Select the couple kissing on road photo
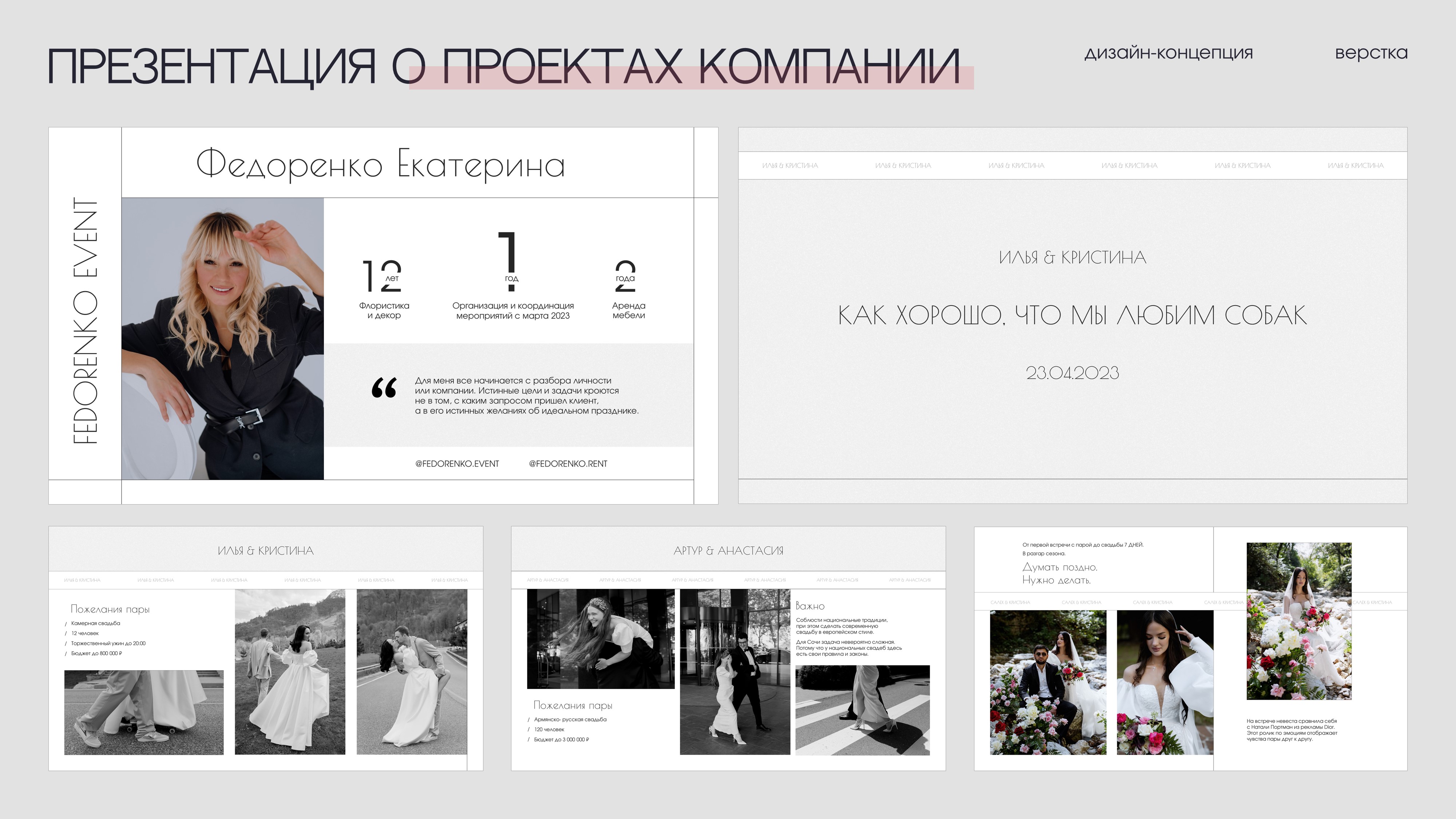 pos(411,672)
